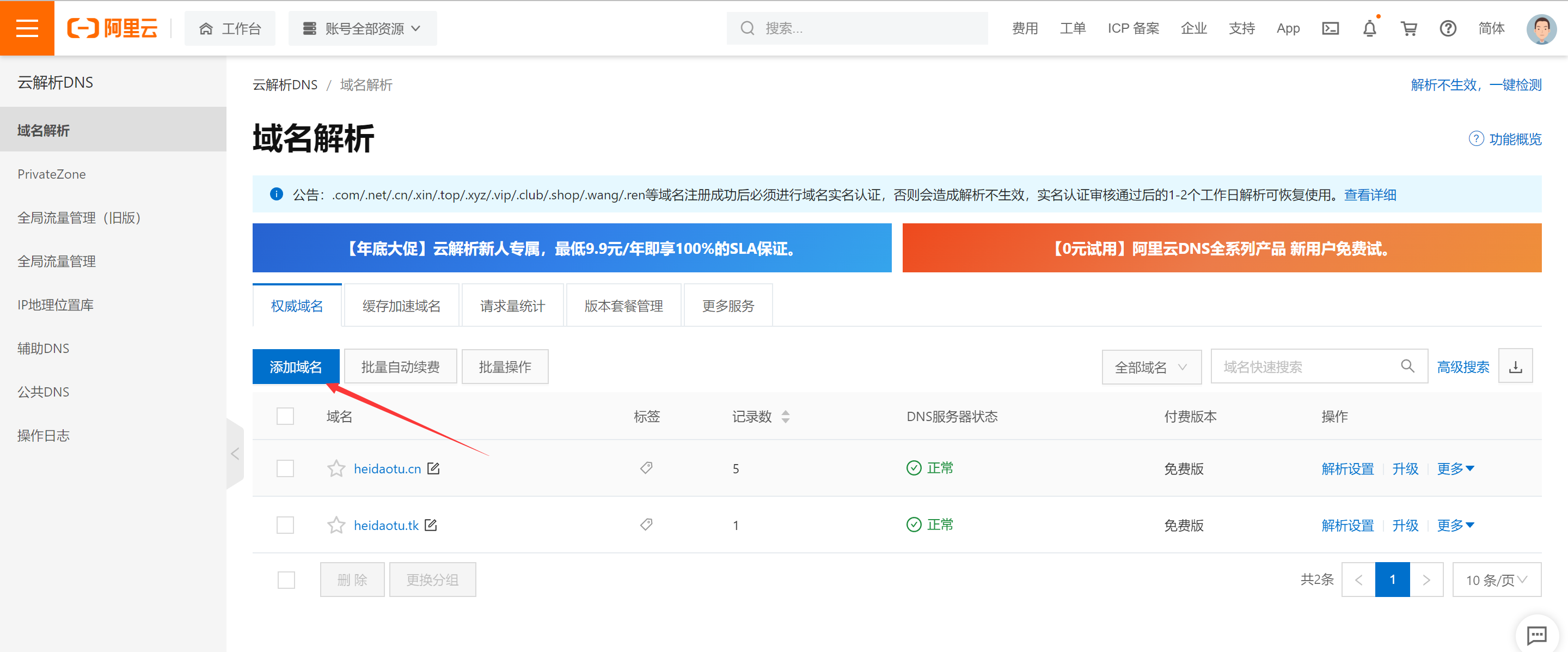
Task: Open the heidaotu.cn domain link
Action: point(387,468)
